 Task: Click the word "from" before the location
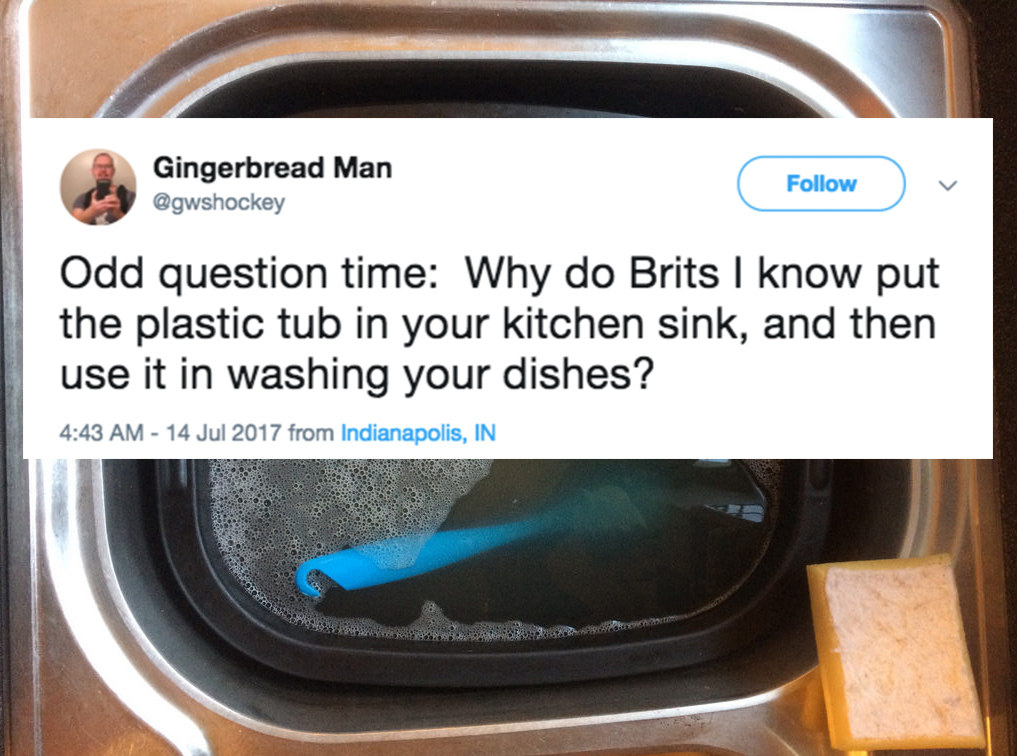[x=311, y=432]
